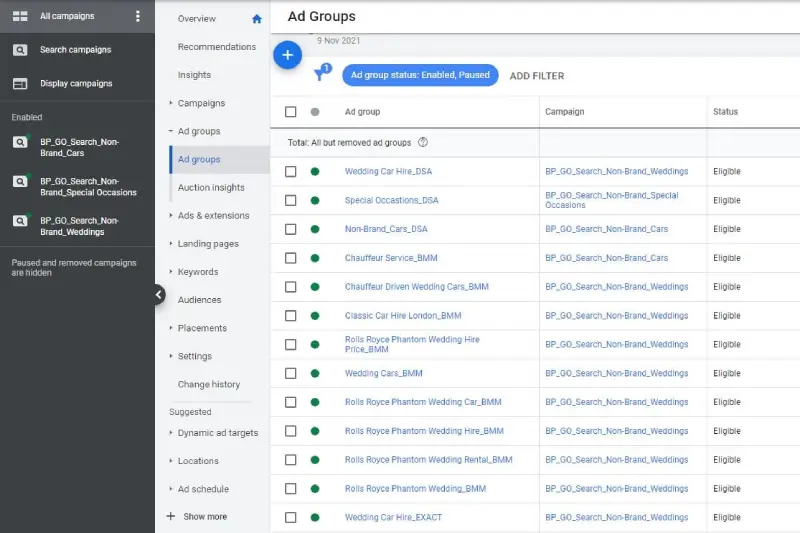Click the green status dot for Classic Car Hire London_BMM
The width and height of the screenshot is (800, 533).
click(315, 316)
